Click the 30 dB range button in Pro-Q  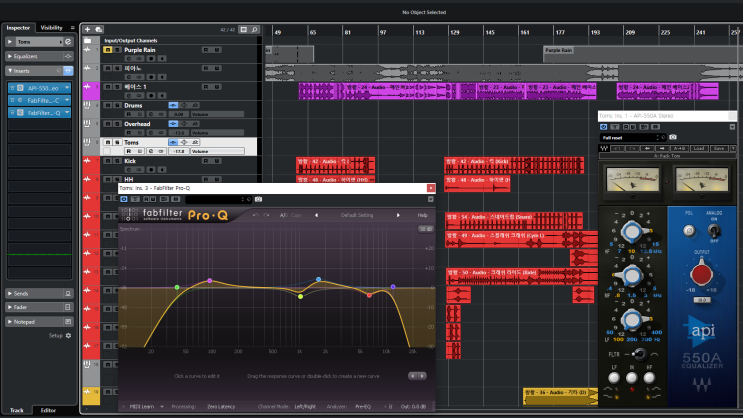pos(426,229)
